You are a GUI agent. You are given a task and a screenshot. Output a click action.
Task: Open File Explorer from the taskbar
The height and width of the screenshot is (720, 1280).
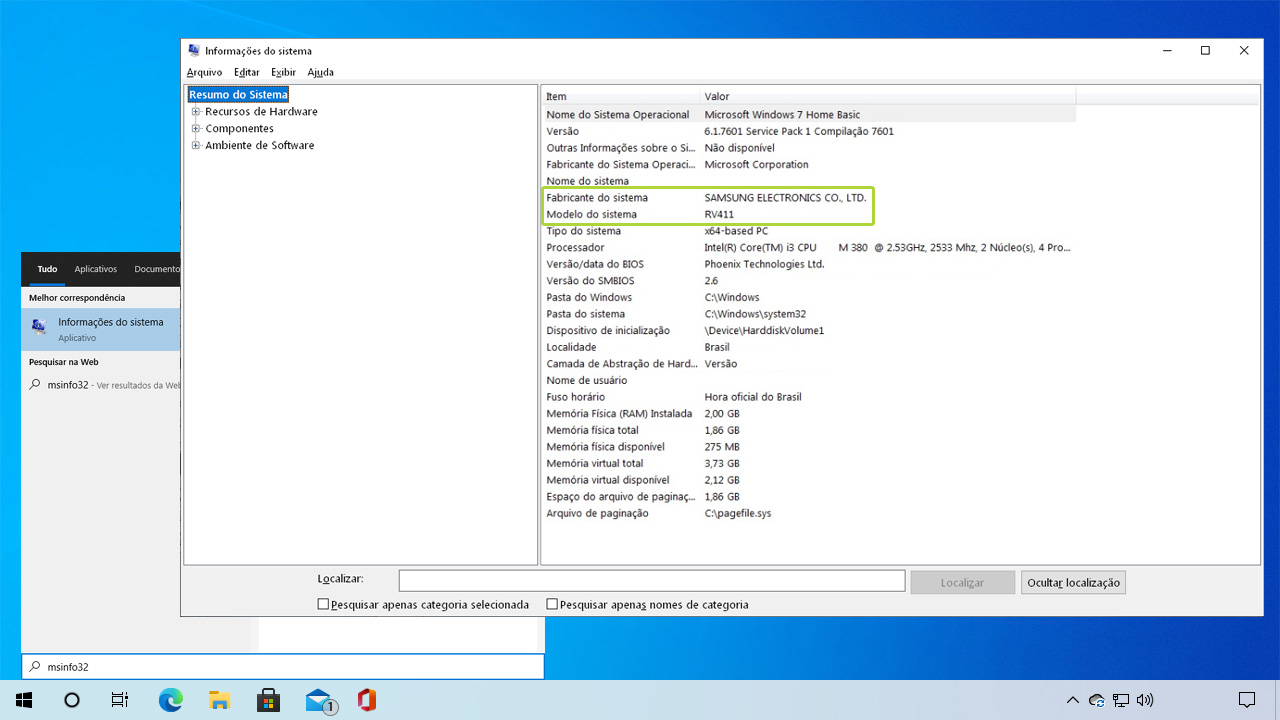(x=219, y=700)
